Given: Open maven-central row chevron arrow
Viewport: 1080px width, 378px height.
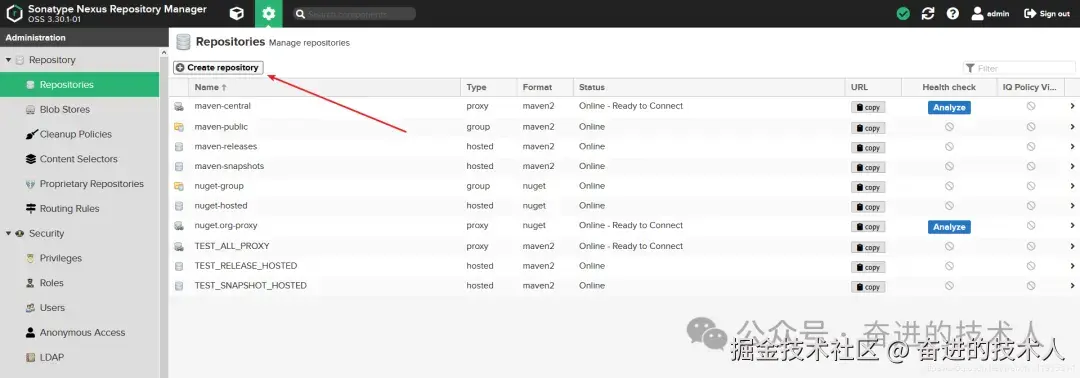Looking at the screenshot, I should 1072,106.
